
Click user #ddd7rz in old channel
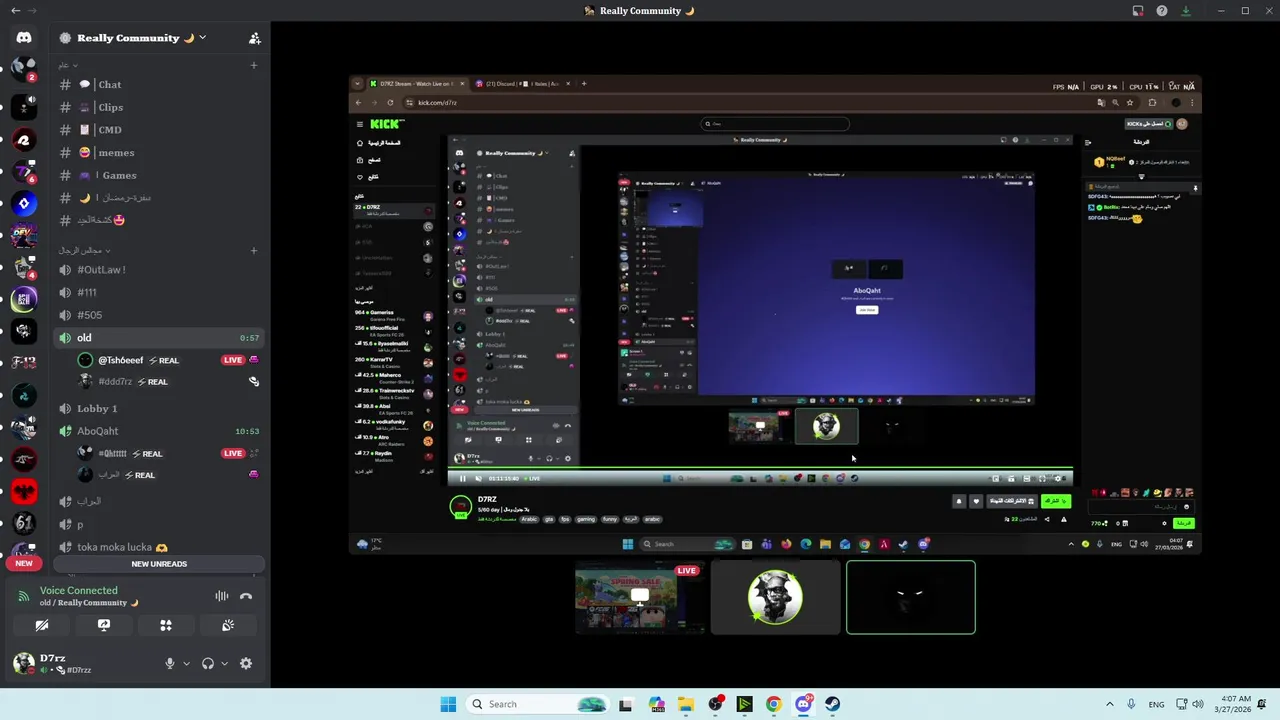tap(168, 381)
